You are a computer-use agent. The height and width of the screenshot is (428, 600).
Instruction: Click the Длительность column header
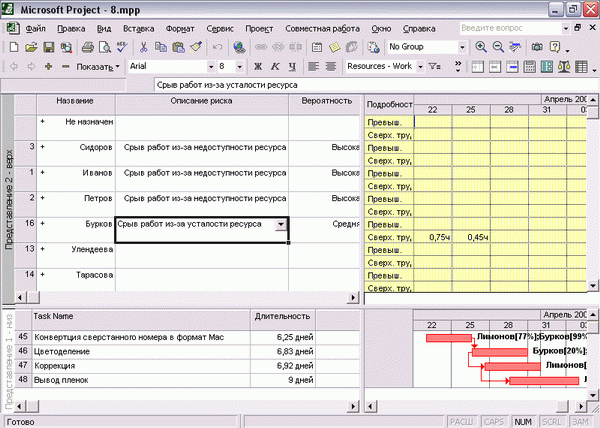point(283,320)
